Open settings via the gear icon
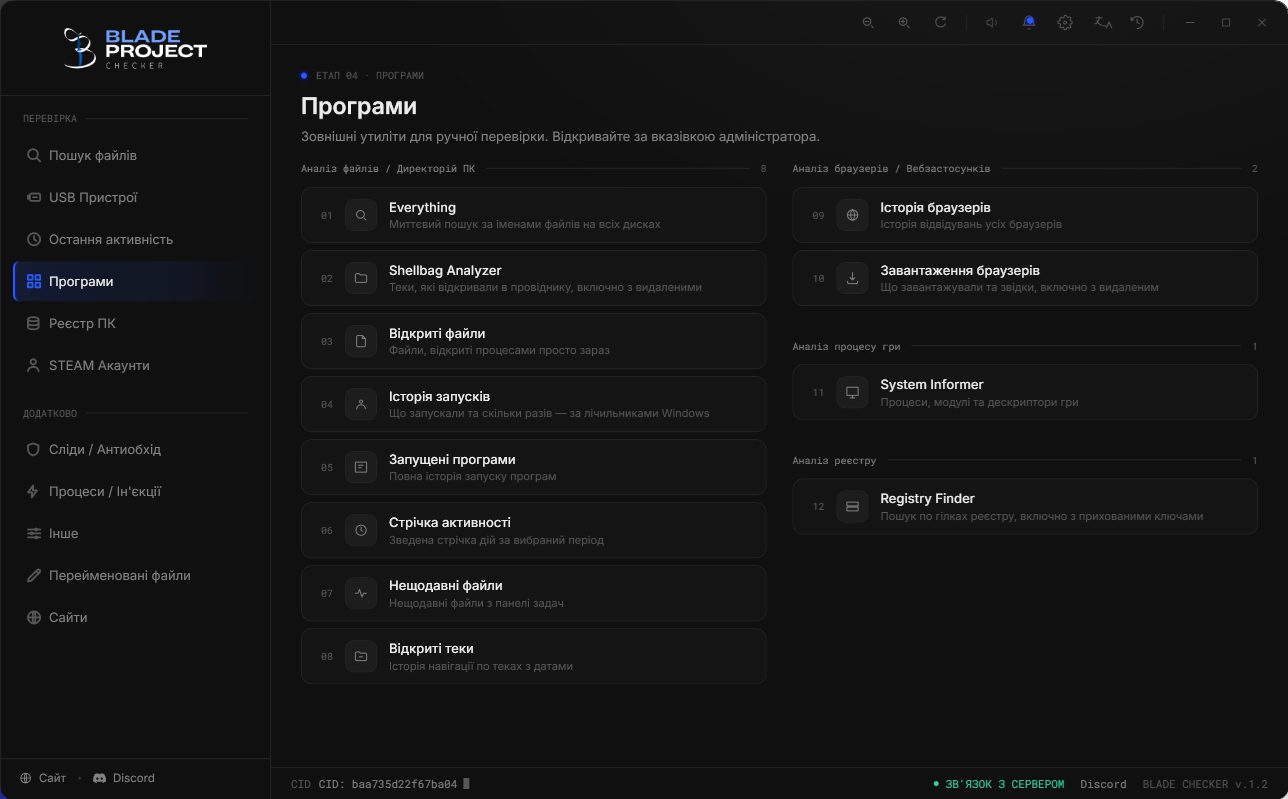Viewport: 1288px width, 799px height. coord(1065,22)
